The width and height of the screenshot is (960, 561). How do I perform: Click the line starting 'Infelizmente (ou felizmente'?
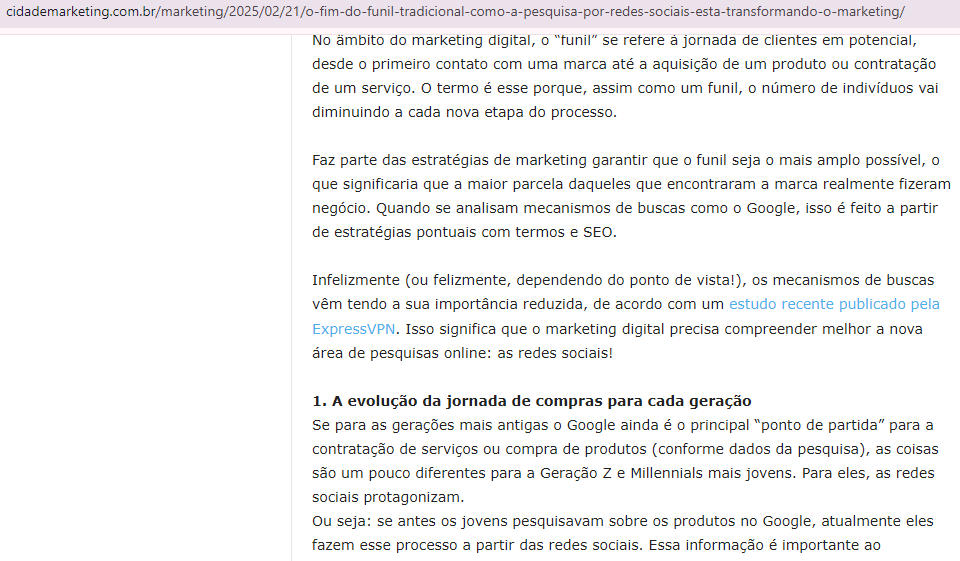(x=623, y=280)
